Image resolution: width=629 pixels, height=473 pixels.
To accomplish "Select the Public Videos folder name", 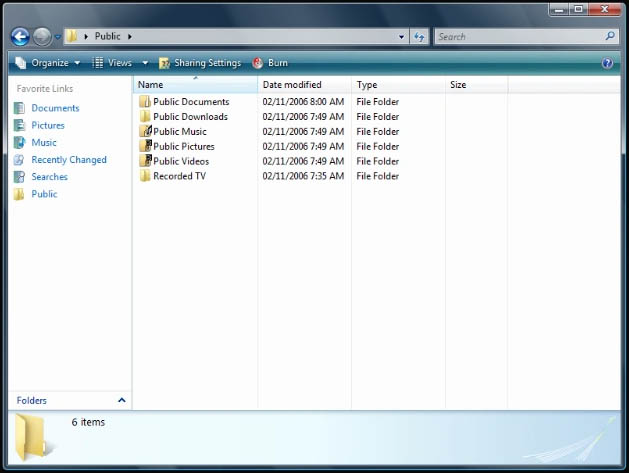I will click(x=181, y=161).
